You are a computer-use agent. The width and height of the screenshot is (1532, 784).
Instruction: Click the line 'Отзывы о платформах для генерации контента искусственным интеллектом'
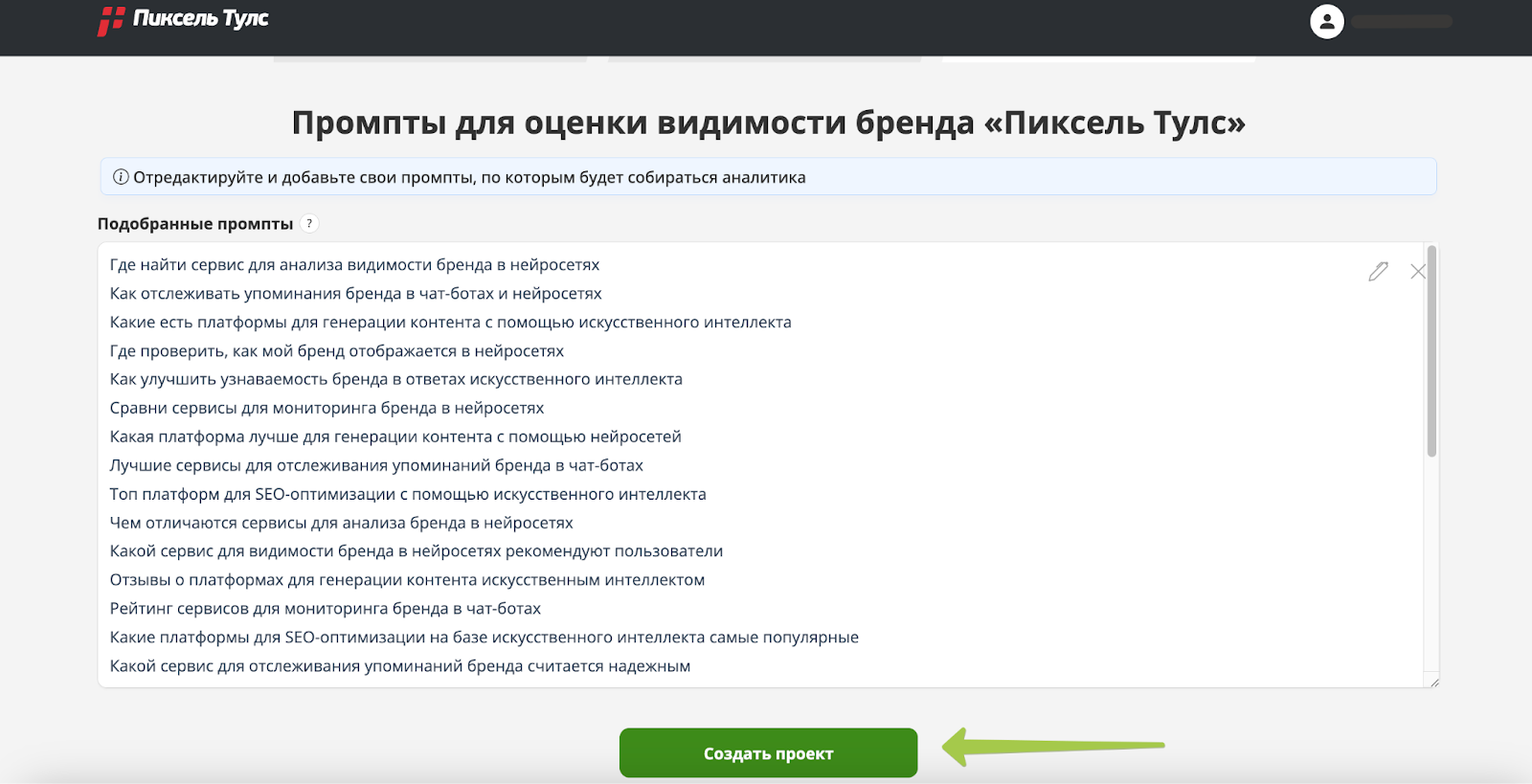pyautogui.click(x=407, y=580)
